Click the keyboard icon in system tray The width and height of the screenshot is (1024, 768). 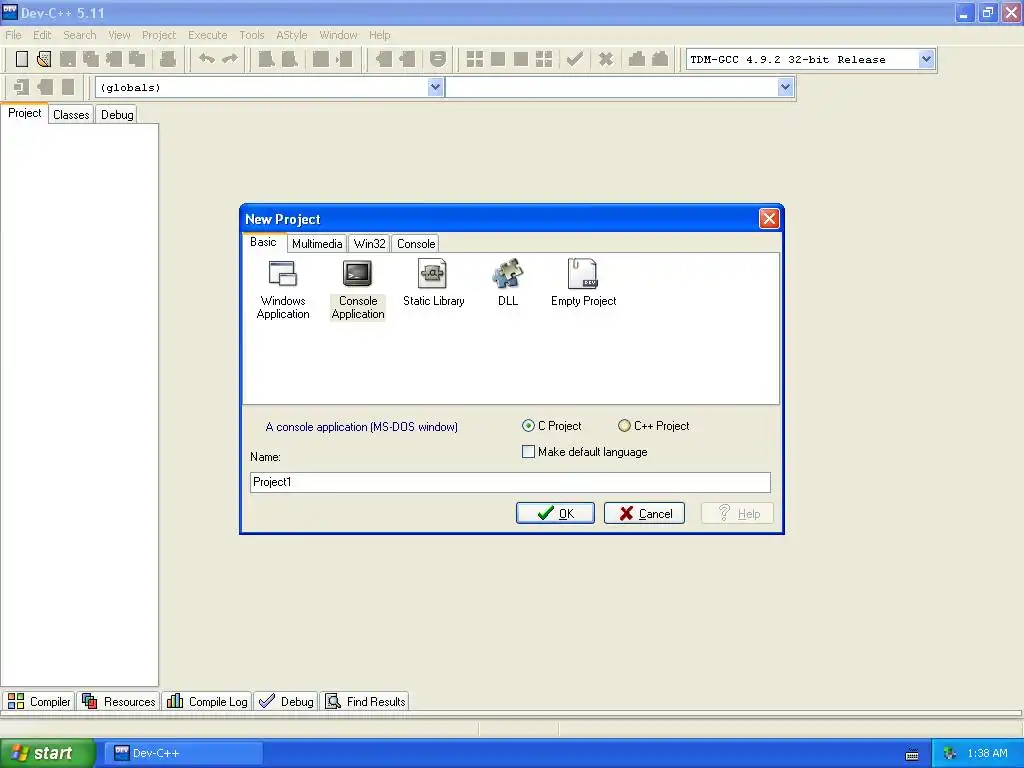[x=912, y=754]
